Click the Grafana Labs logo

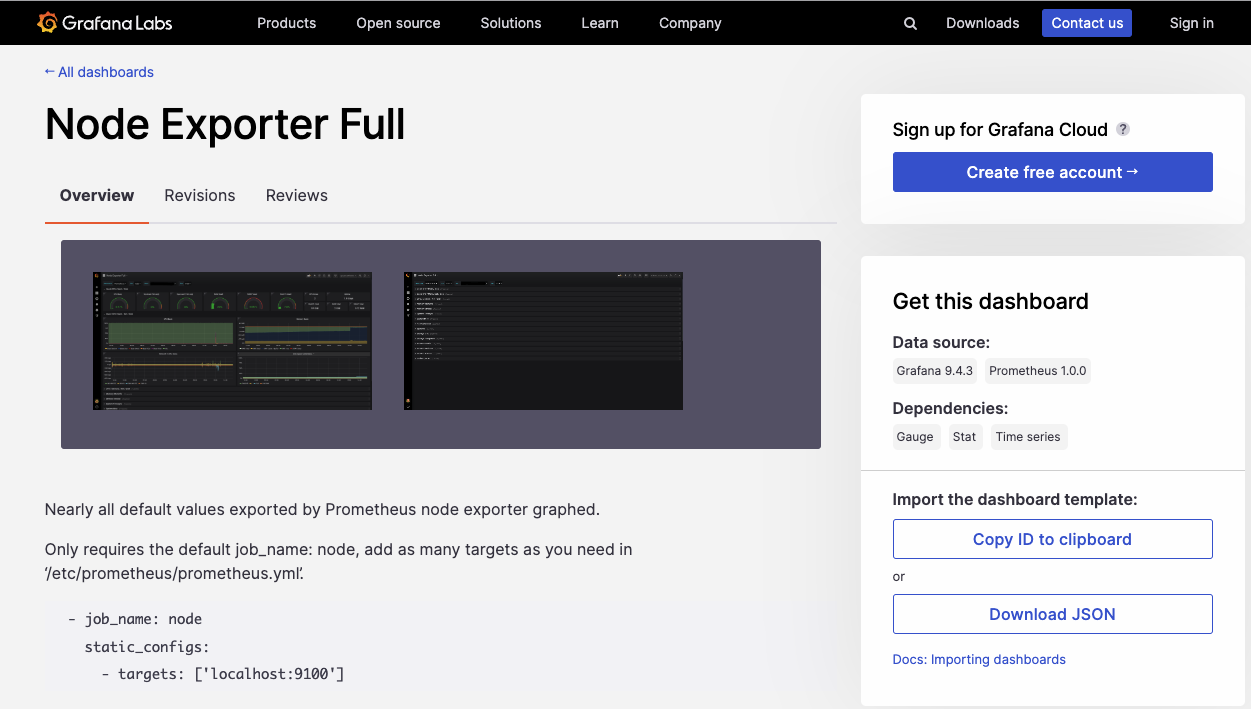pyautogui.click(x=105, y=22)
